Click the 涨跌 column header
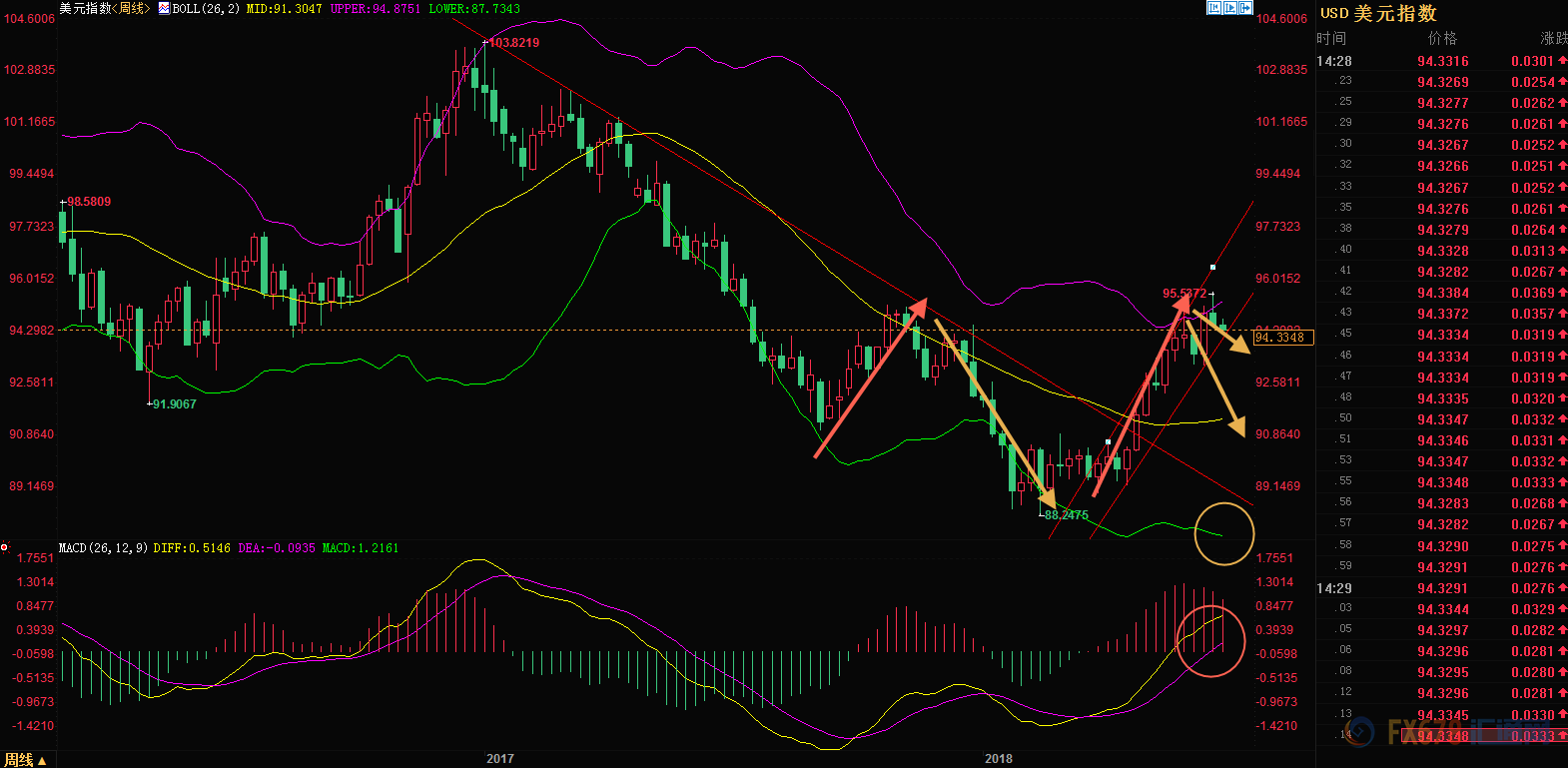Image resolution: width=1568 pixels, height=768 pixels. tap(1554, 38)
